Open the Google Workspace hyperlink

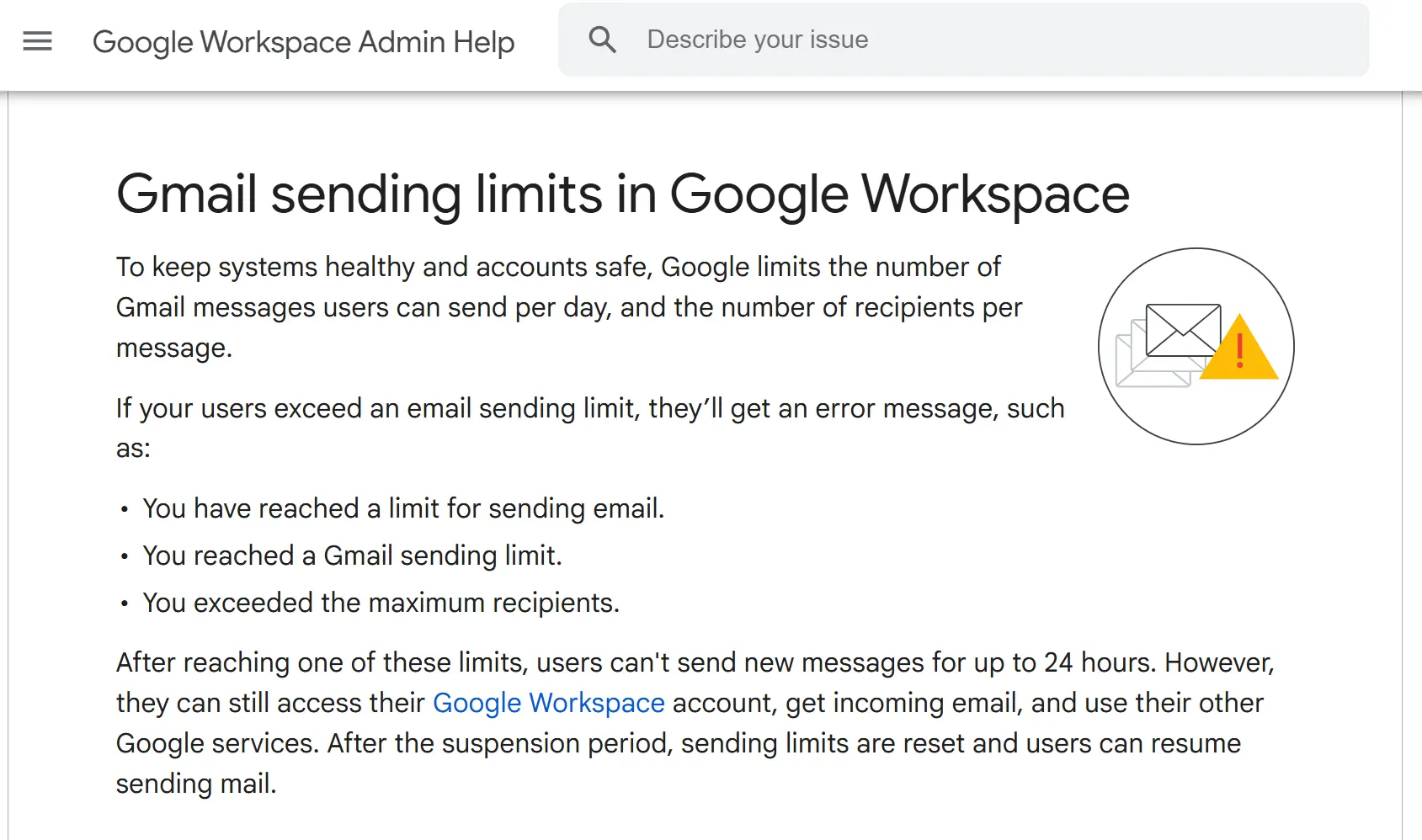[x=548, y=703]
